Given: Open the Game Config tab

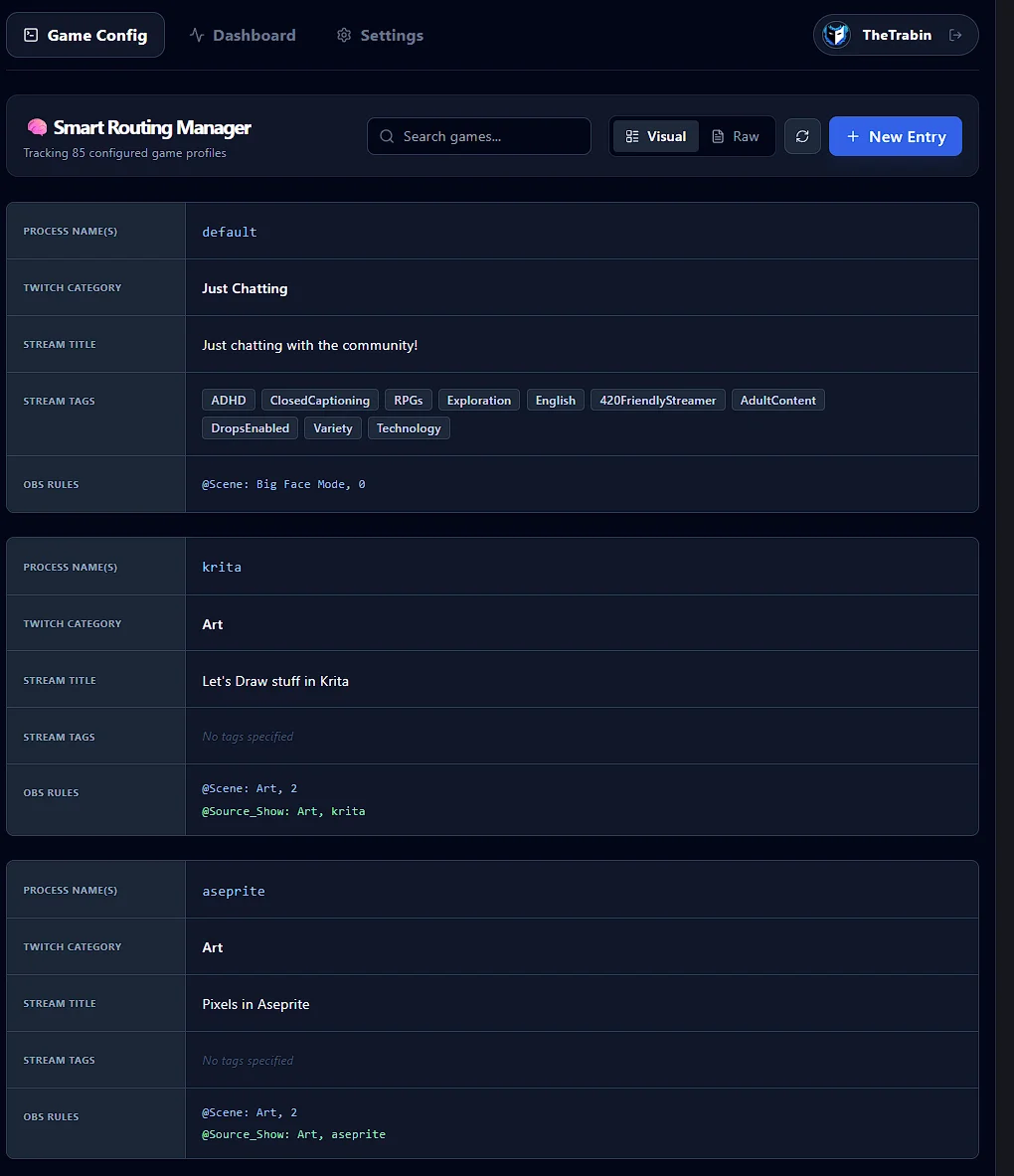Looking at the screenshot, I should pos(85,35).
